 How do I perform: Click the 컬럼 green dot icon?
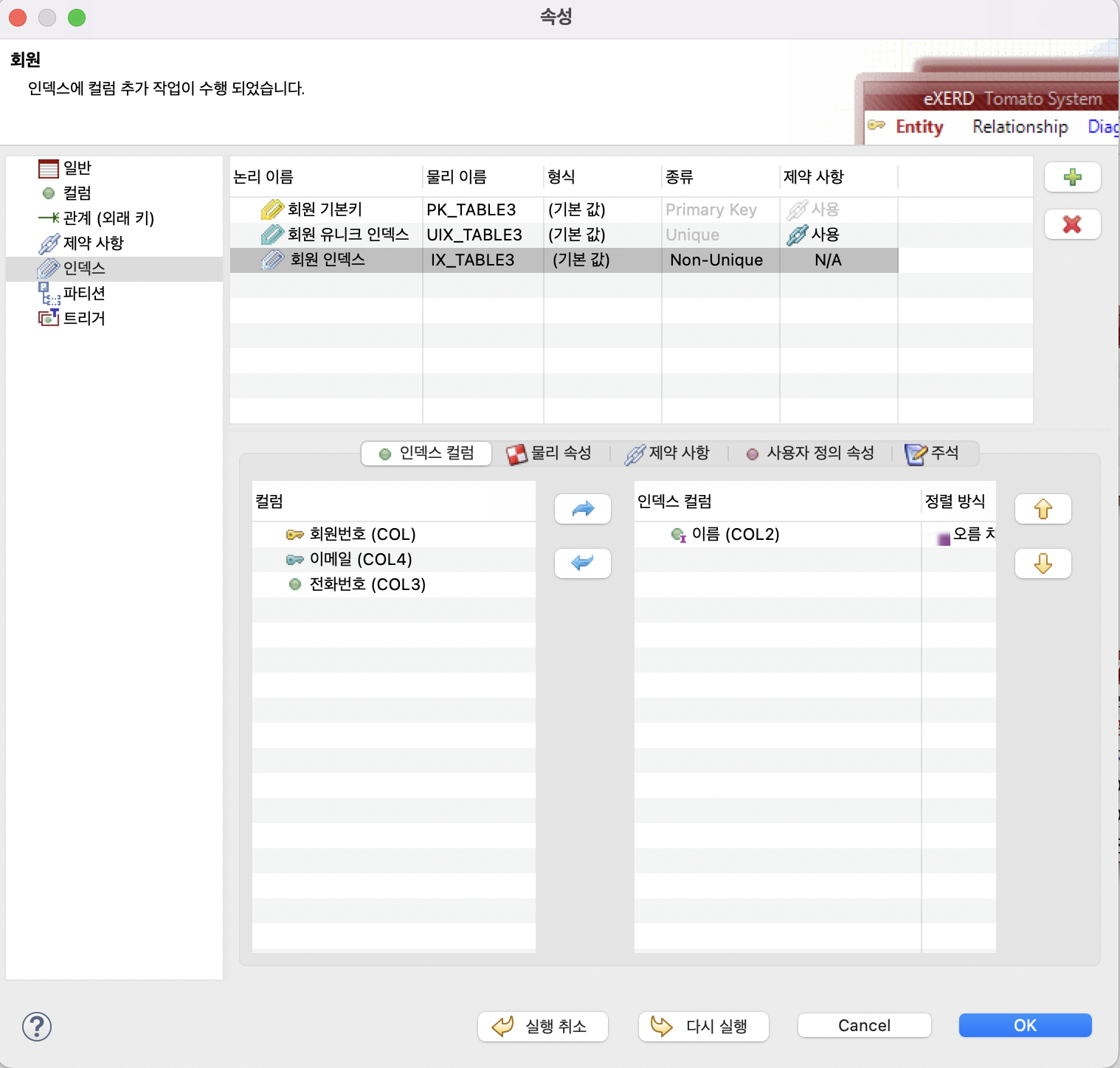49,193
